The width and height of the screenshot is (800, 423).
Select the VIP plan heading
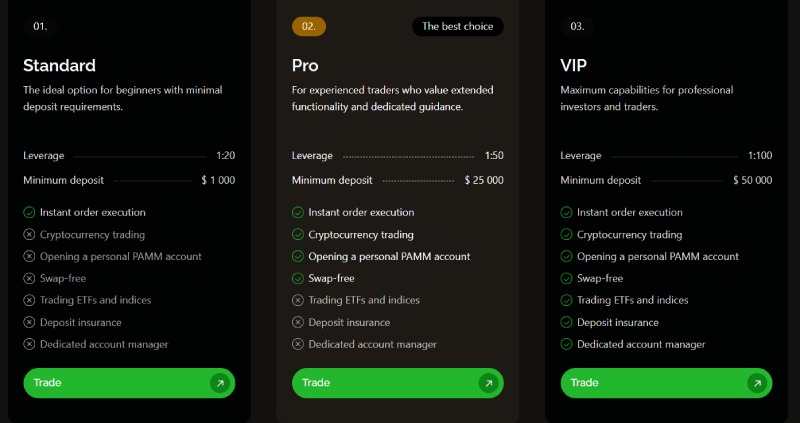(x=574, y=66)
